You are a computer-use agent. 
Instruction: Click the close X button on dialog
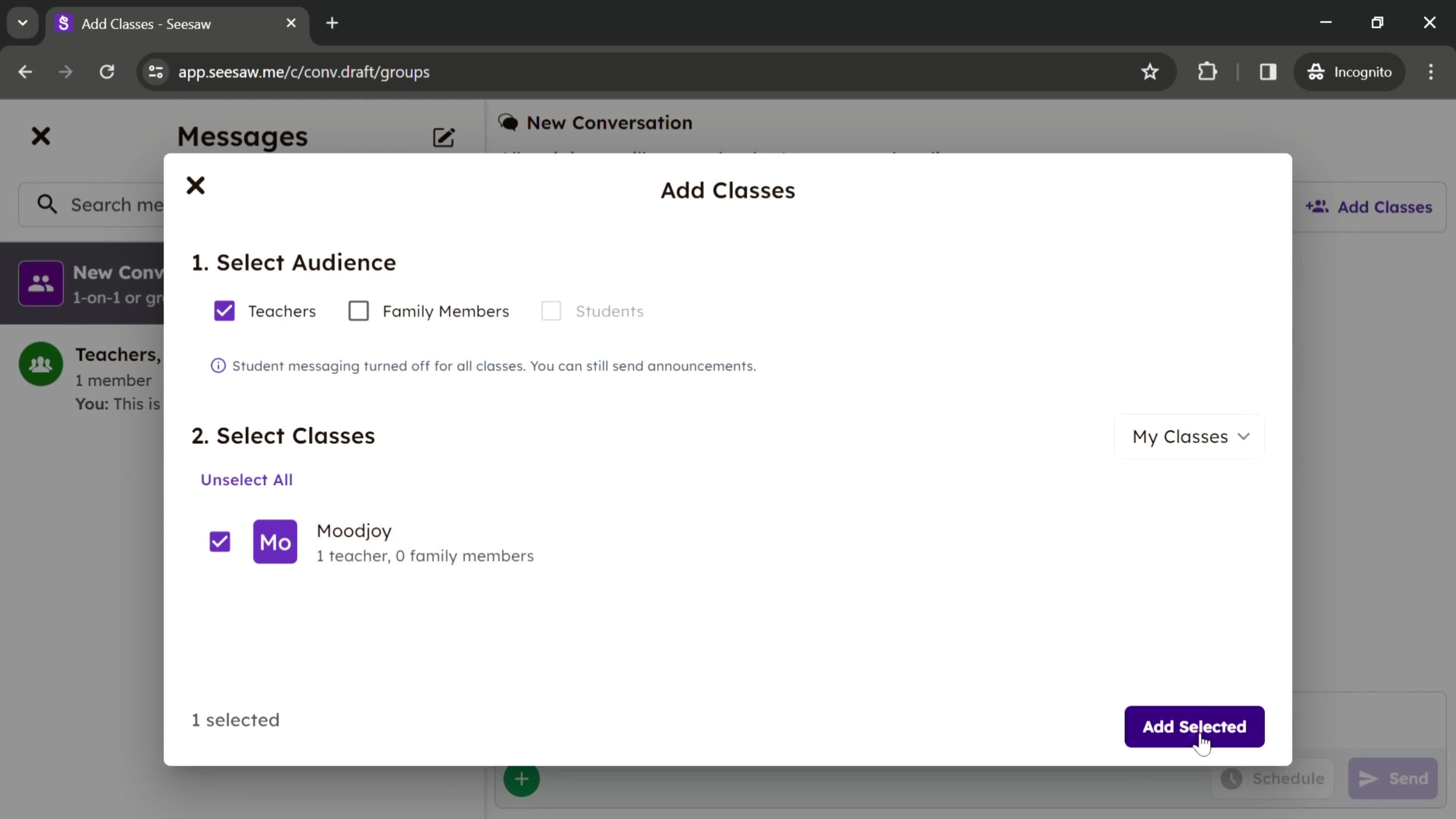[x=196, y=185]
